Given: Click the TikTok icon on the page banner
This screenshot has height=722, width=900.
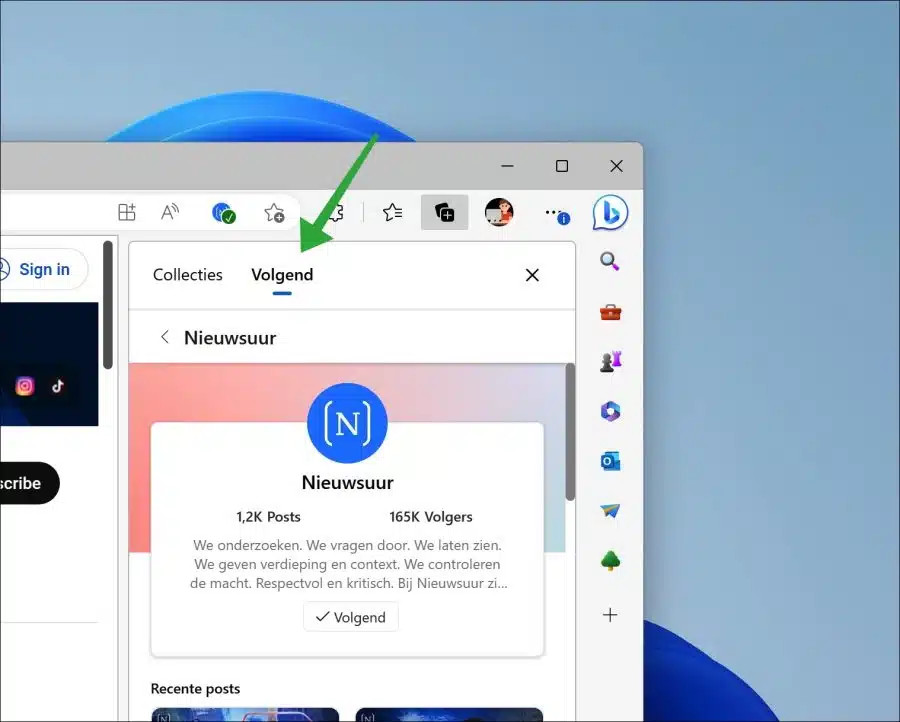Looking at the screenshot, I should pos(57,386).
